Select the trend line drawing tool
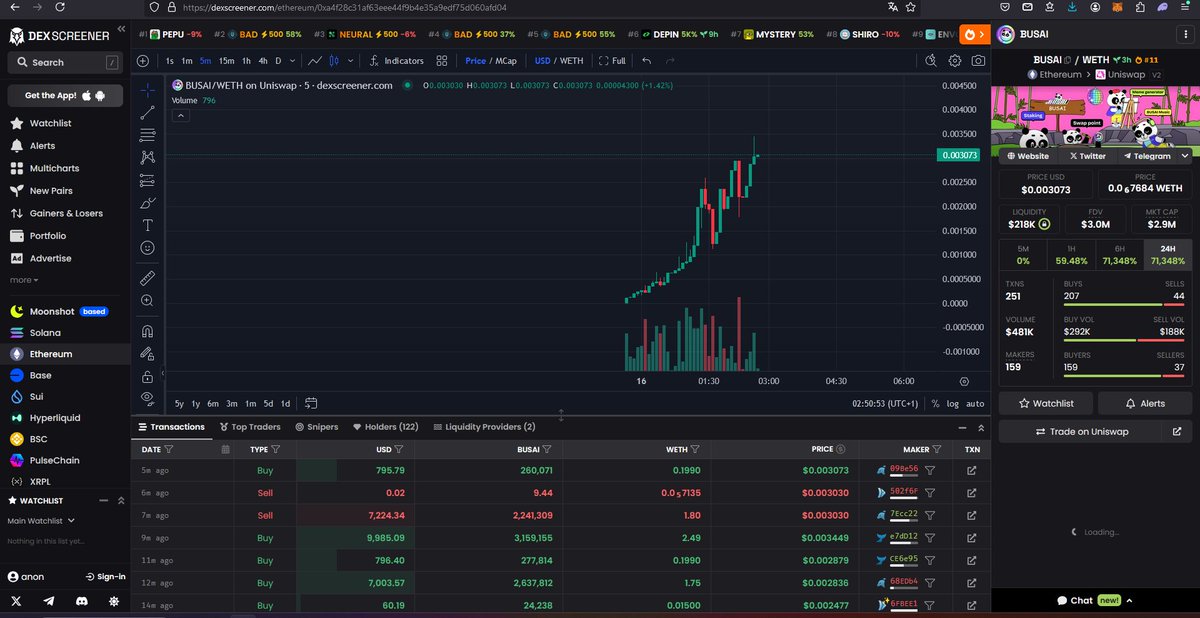The height and width of the screenshot is (618, 1200). pos(148,112)
